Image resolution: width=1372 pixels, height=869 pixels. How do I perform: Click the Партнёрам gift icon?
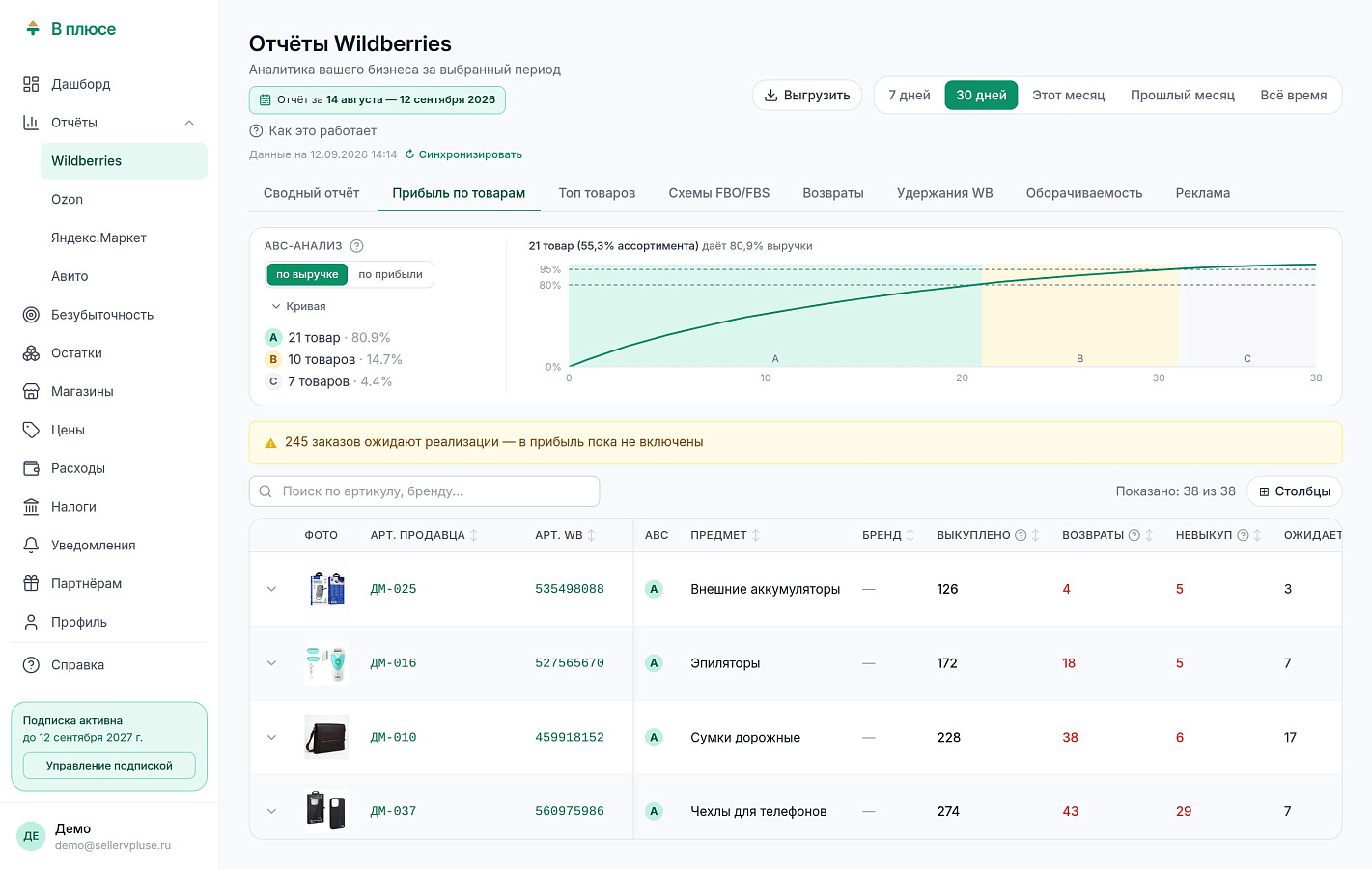[x=31, y=583]
